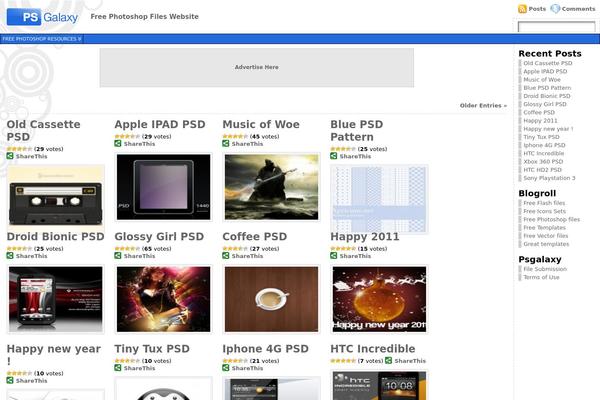The height and width of the screenshot is (400, 600).
Task: Open Blue PSD Pattern in Recent Posts
Action: tap(547, 88)
